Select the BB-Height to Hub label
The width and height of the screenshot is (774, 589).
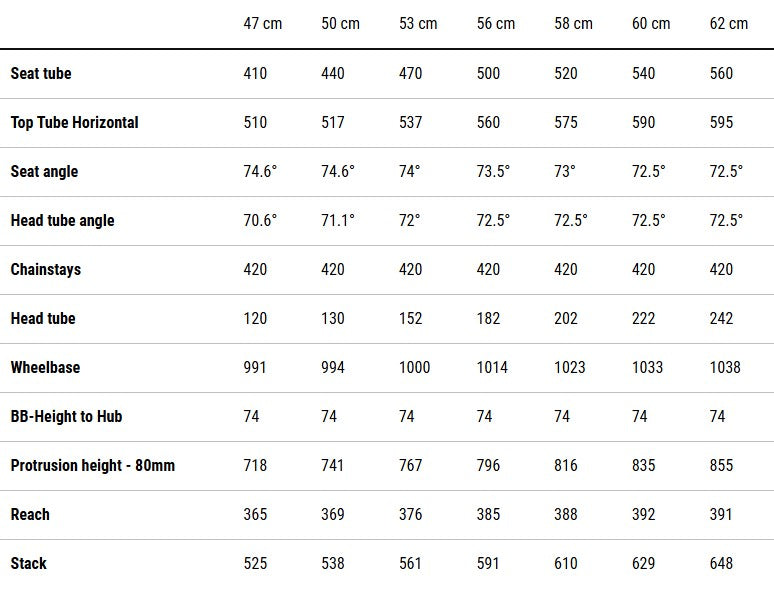66,416
